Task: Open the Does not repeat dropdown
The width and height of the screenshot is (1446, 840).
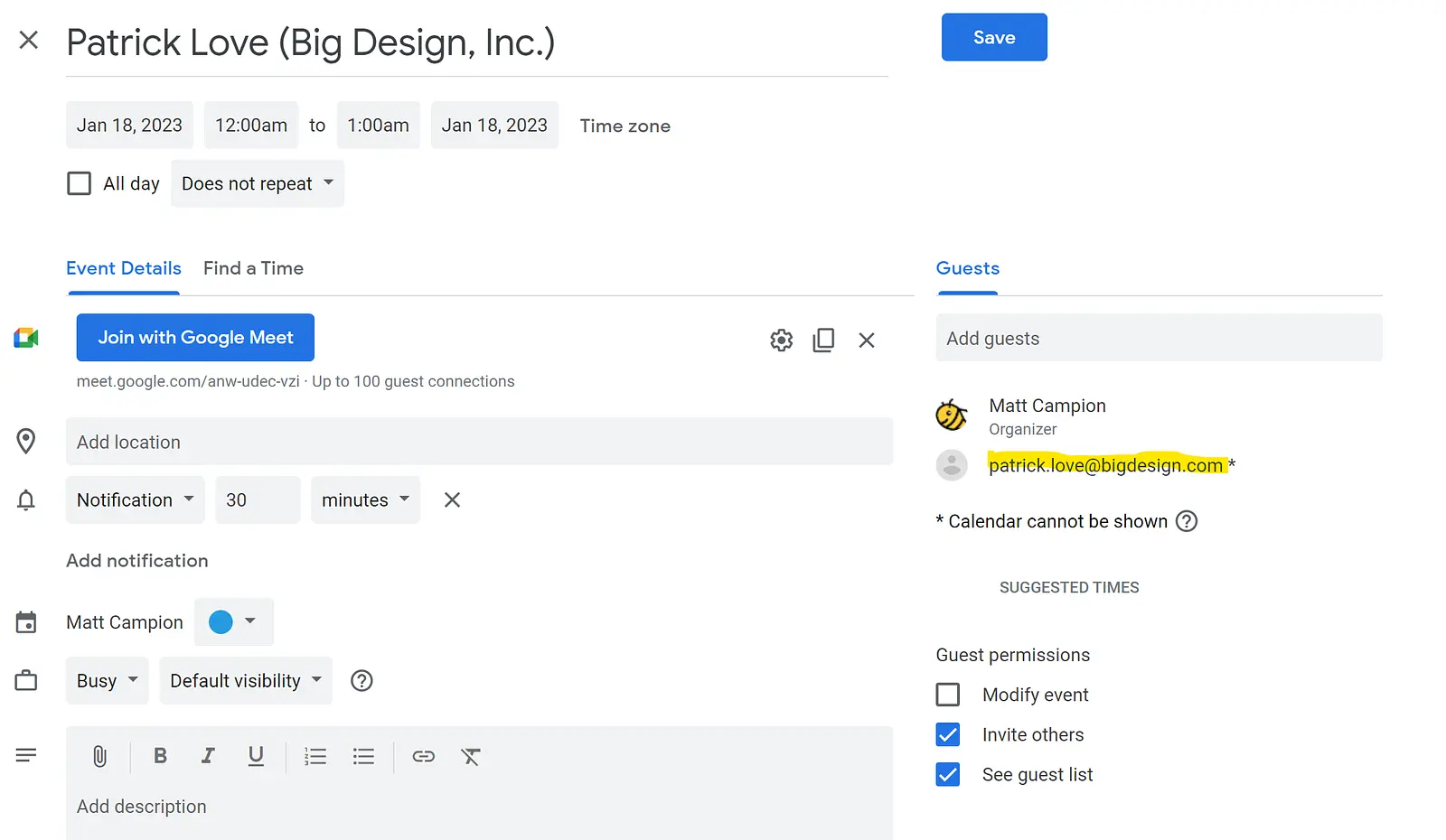Action: pos(258,183)
